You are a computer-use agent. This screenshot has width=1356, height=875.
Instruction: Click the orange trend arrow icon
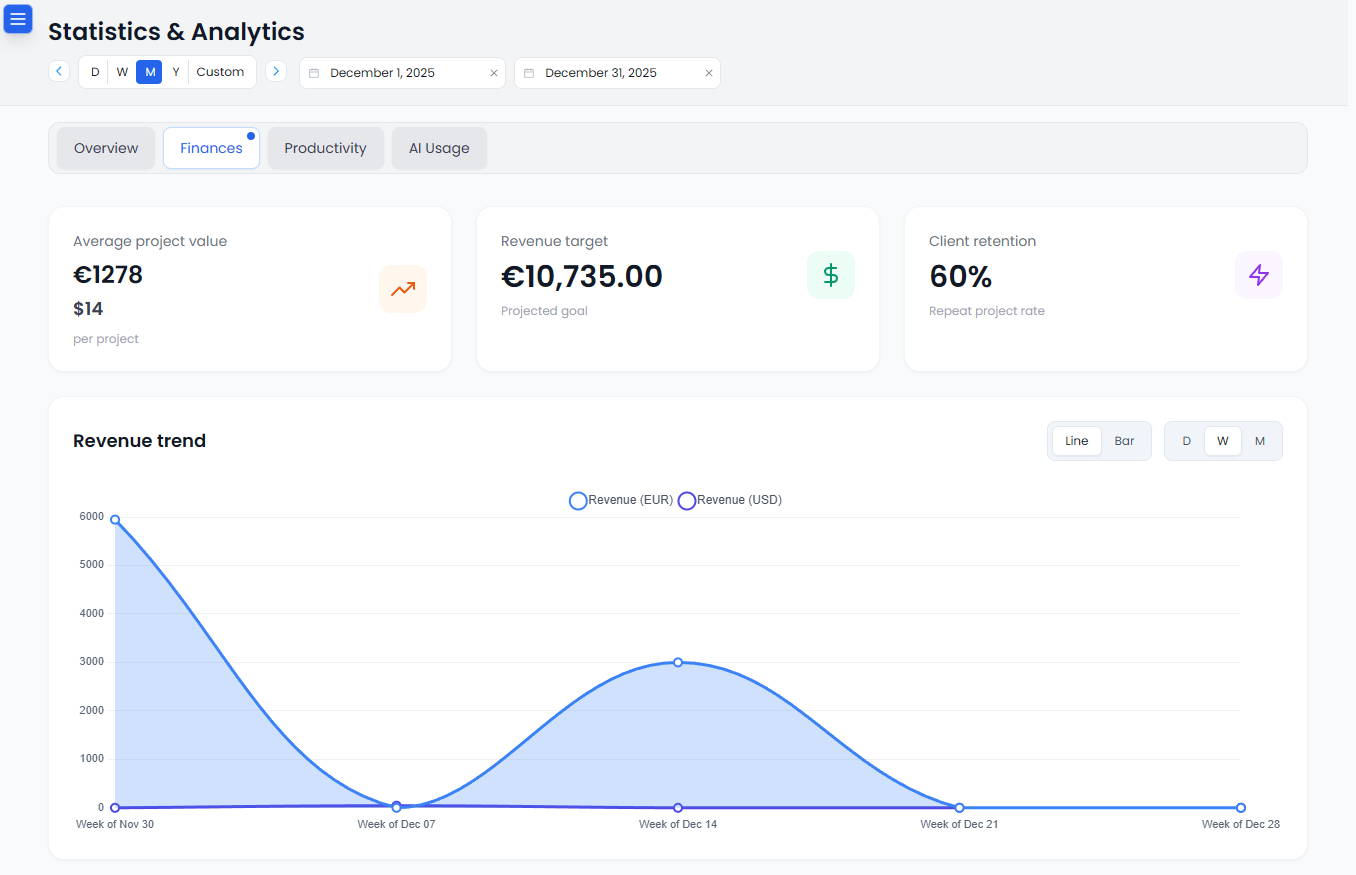(403, 289)
